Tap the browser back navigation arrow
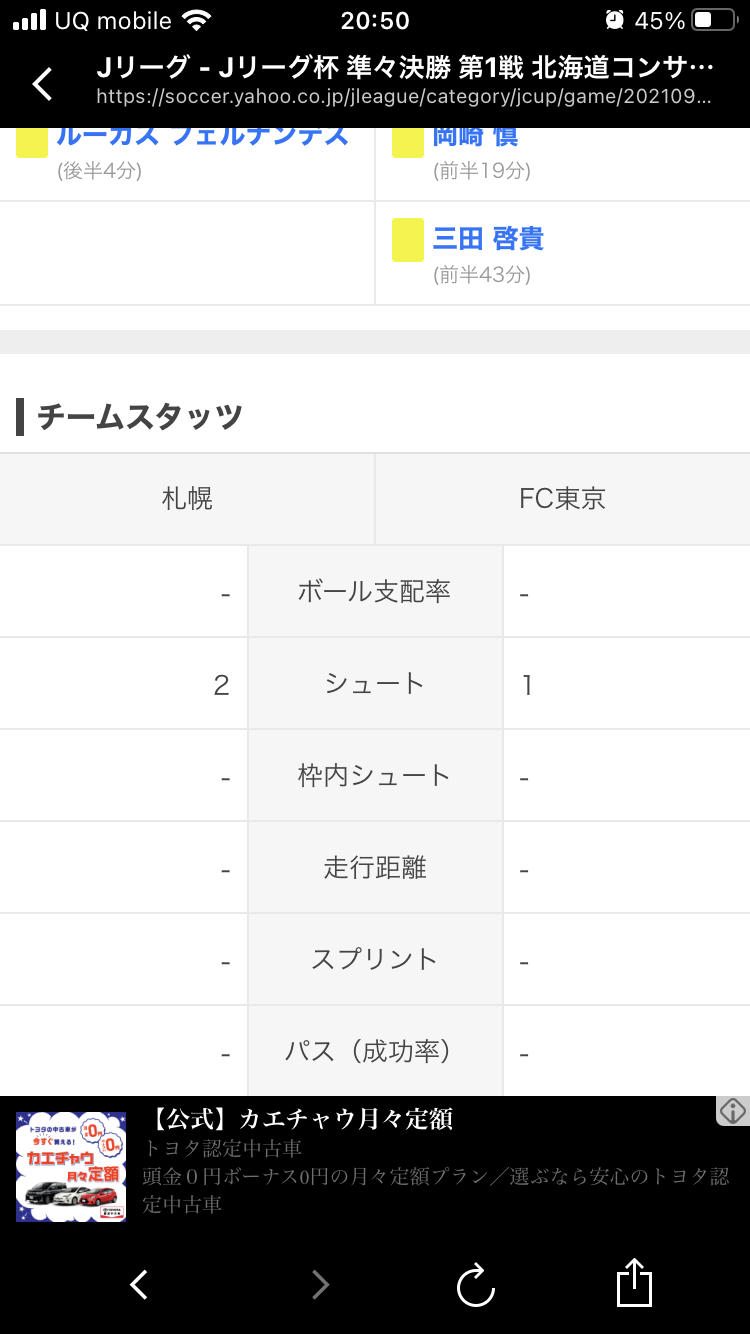 point(140,1285)
